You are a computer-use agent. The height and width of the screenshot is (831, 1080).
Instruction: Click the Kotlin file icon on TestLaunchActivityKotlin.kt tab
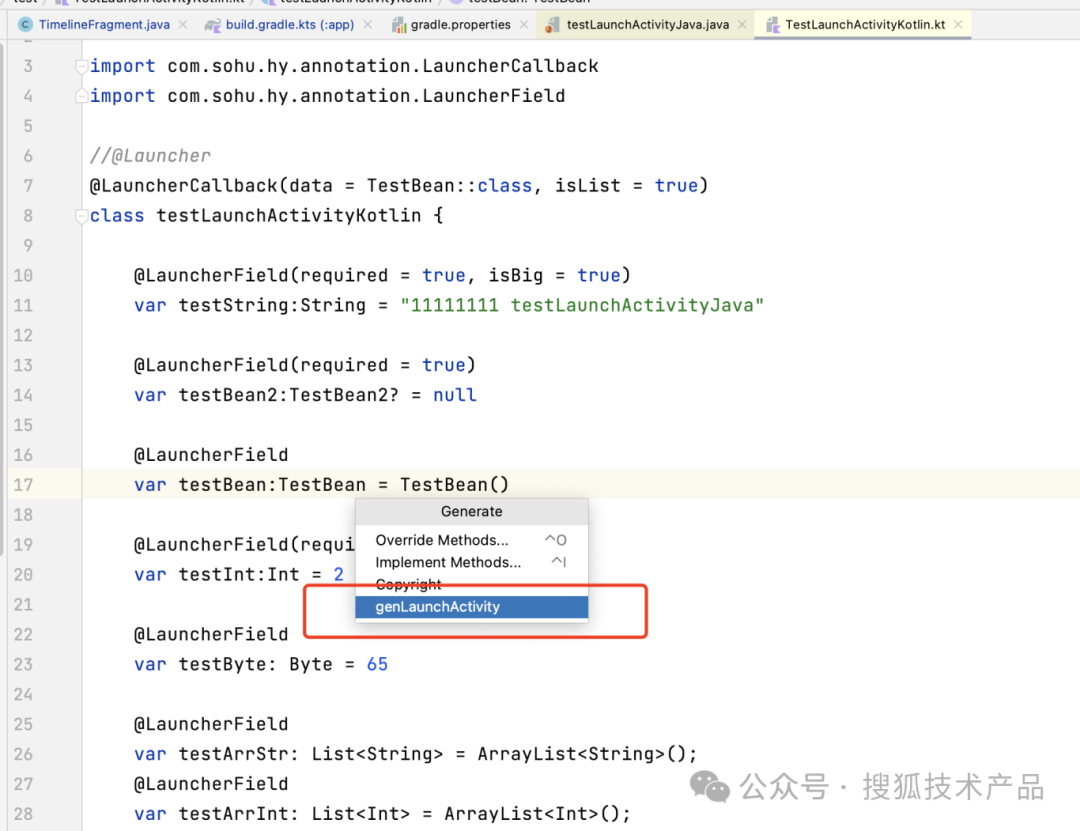773,25
